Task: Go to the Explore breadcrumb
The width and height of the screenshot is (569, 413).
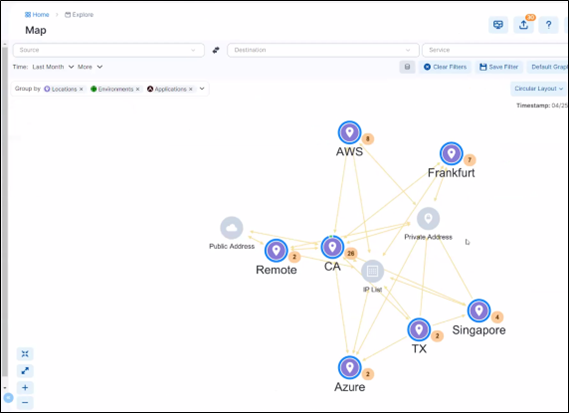Action: 79,15
